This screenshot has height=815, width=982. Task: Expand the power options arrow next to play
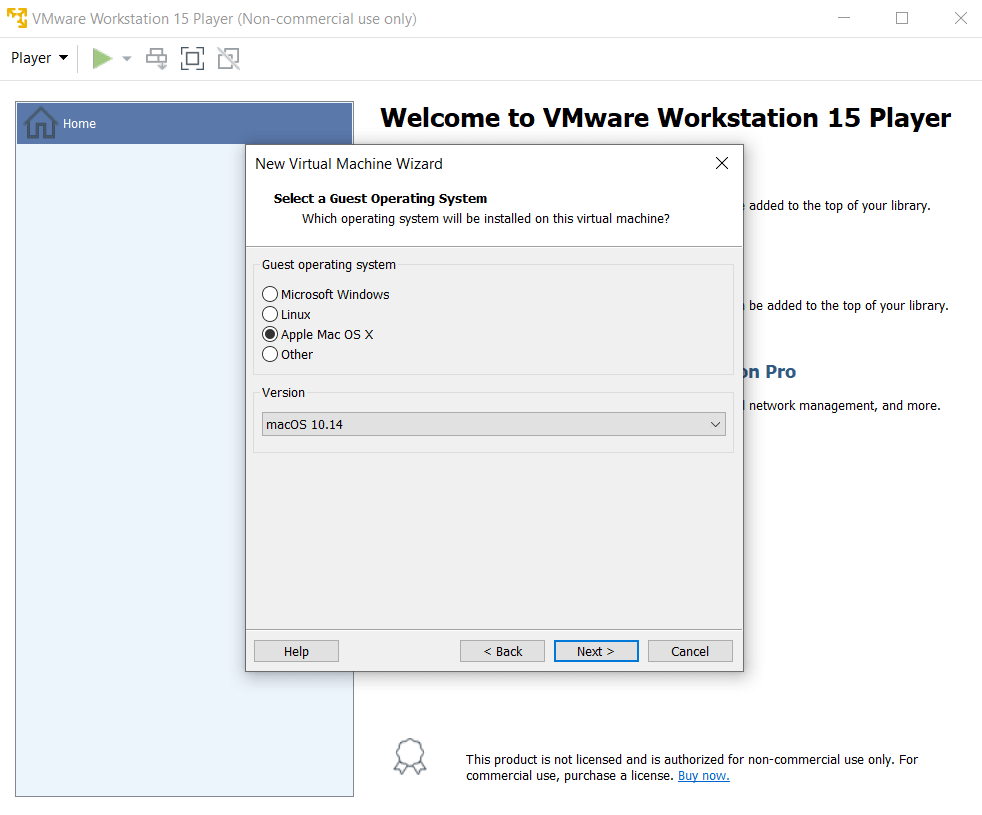click(127, 59)
